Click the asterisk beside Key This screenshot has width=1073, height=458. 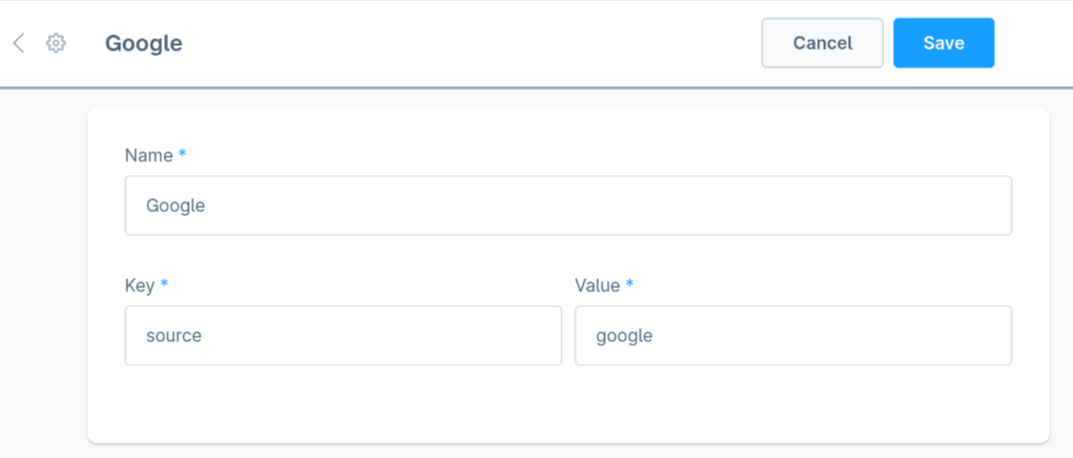click(164, 285)
